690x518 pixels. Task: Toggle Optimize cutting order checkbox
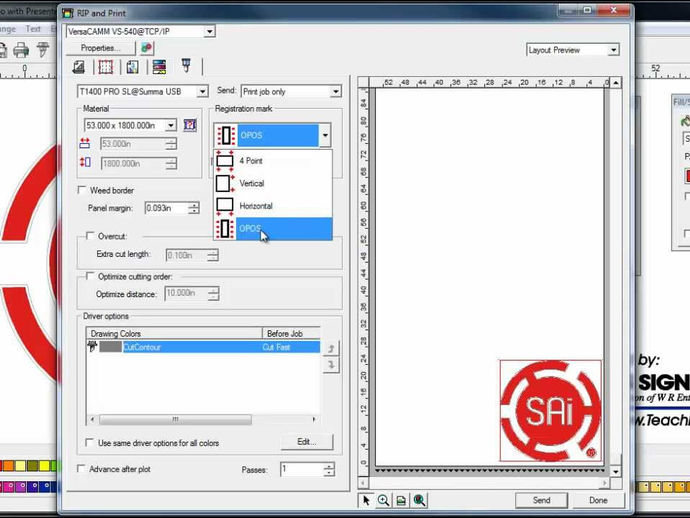point(90,276)
